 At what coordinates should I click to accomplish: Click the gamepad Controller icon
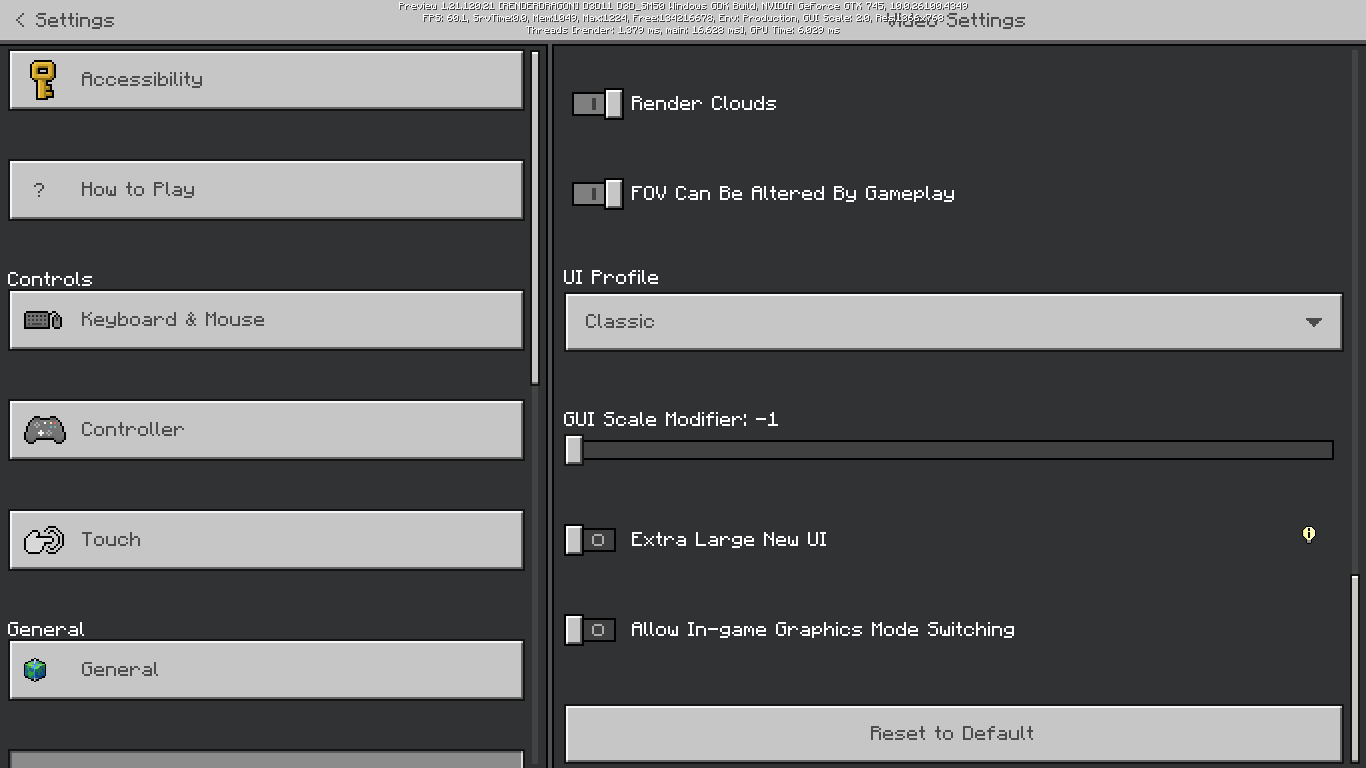[x=44, y=430]
